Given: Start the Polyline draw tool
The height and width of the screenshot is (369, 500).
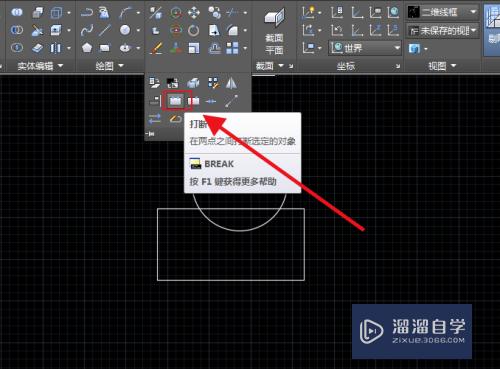Looking at the screenshot, I should 87,13.
